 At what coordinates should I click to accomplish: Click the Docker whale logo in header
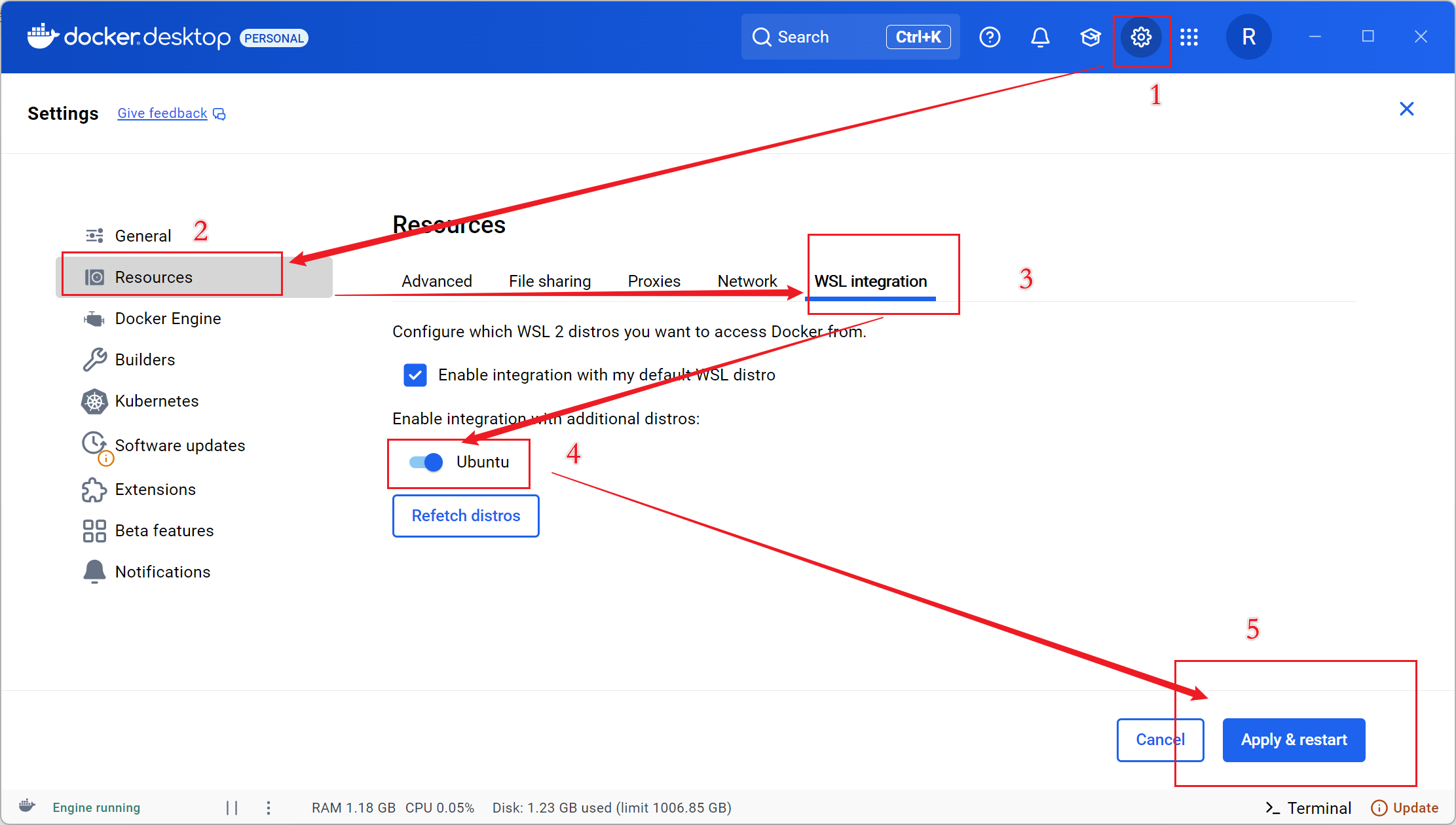(43, 37)
